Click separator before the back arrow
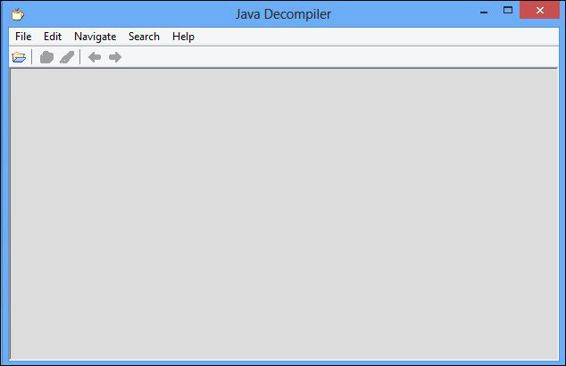 [80, 57]
